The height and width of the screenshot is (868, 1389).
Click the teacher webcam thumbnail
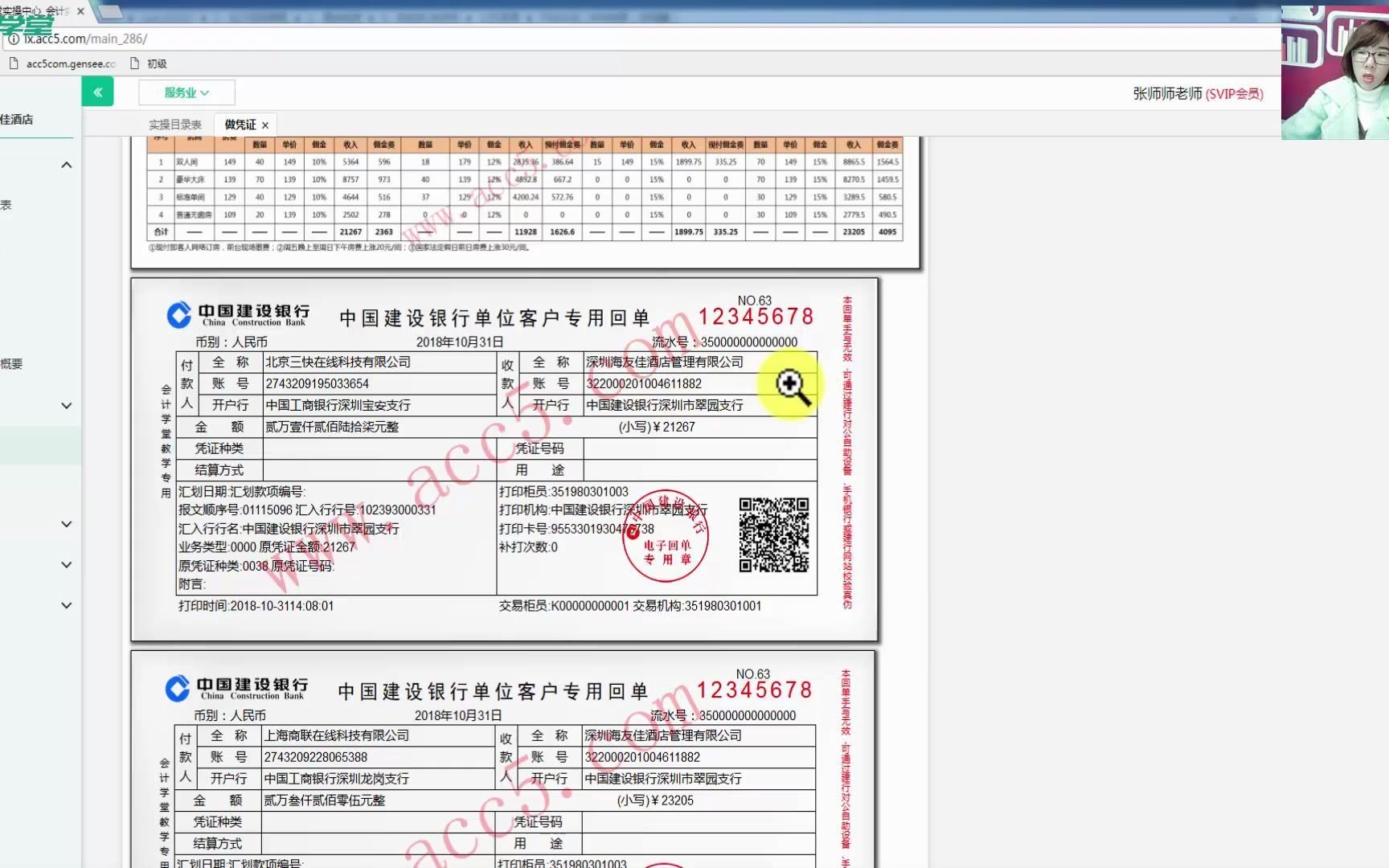[x=1334, y=72]
